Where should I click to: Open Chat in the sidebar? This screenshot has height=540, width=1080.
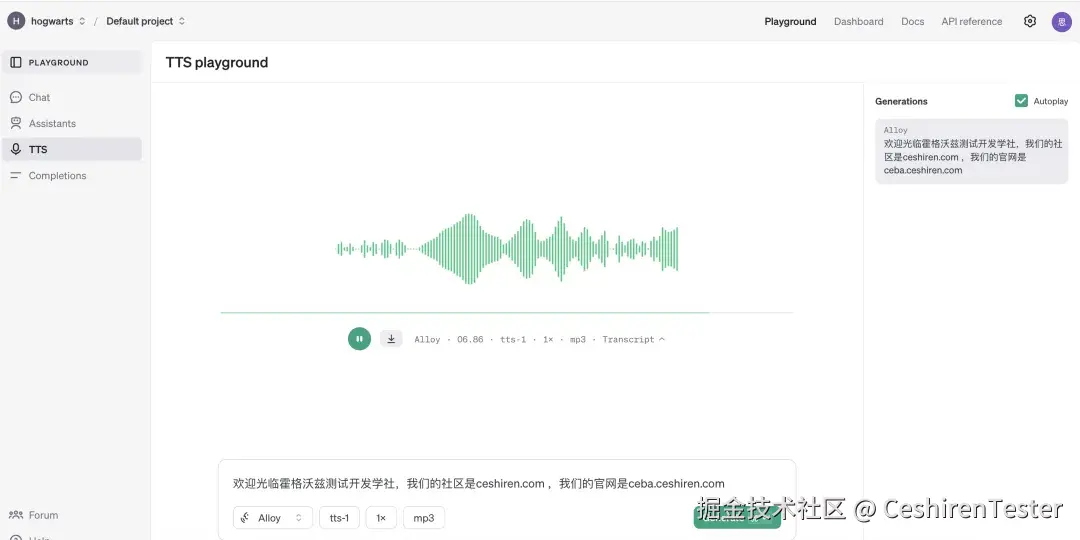[72, 97]
